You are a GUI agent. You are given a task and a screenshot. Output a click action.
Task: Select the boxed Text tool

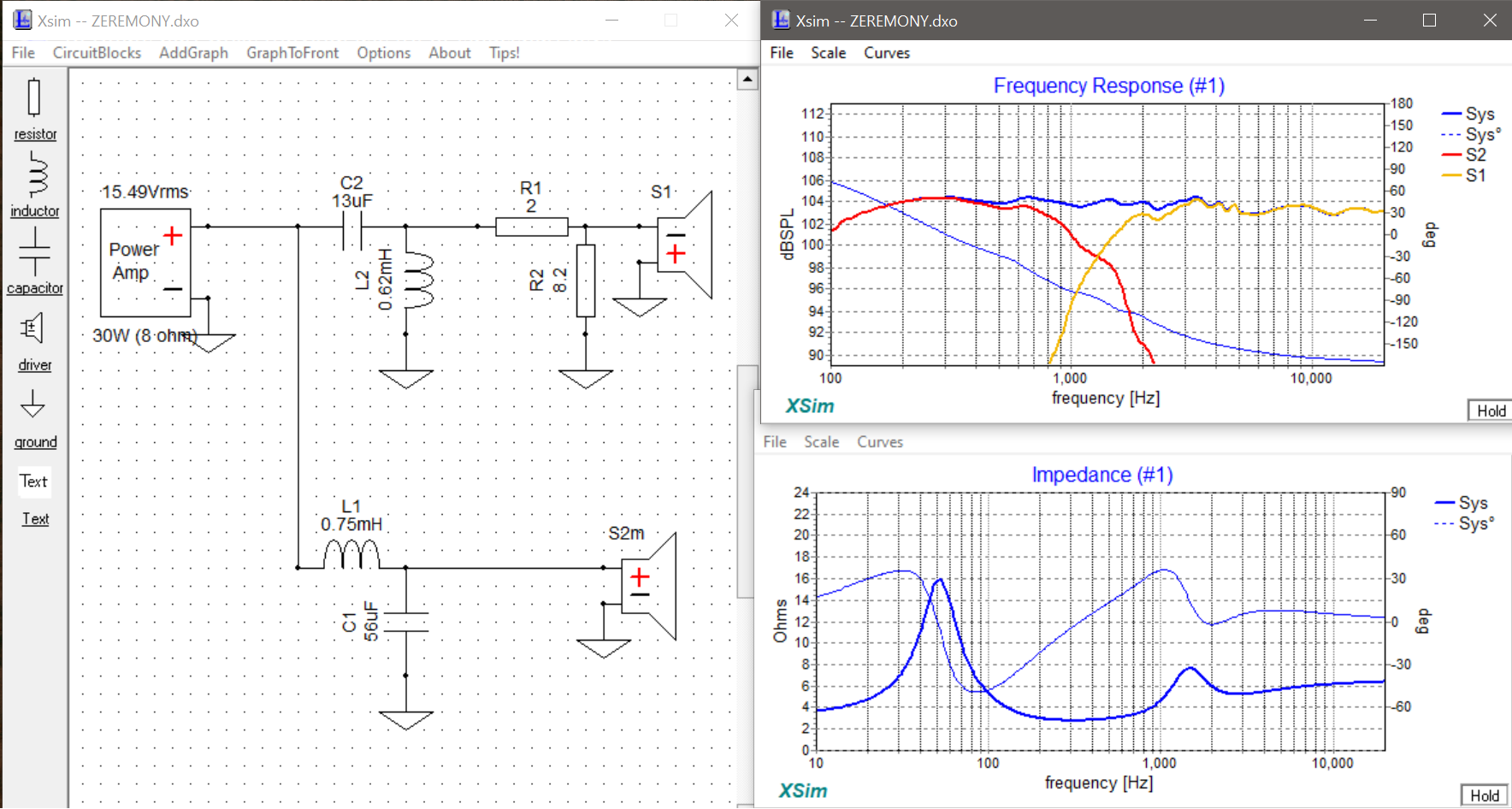(34, 481)
